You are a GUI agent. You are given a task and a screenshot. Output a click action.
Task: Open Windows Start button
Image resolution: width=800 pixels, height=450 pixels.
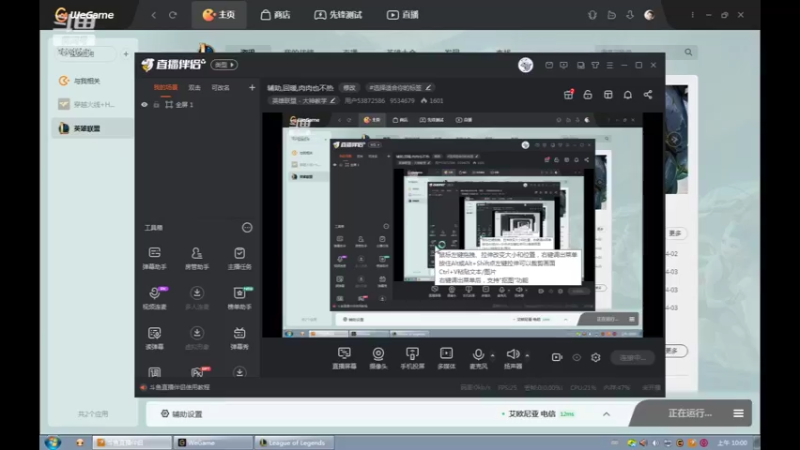(x=53, y=442)
